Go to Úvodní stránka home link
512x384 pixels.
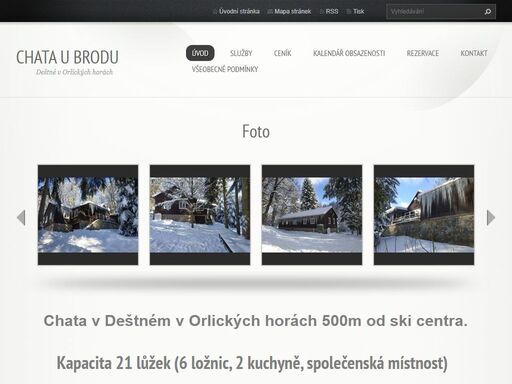coord(239,11)
